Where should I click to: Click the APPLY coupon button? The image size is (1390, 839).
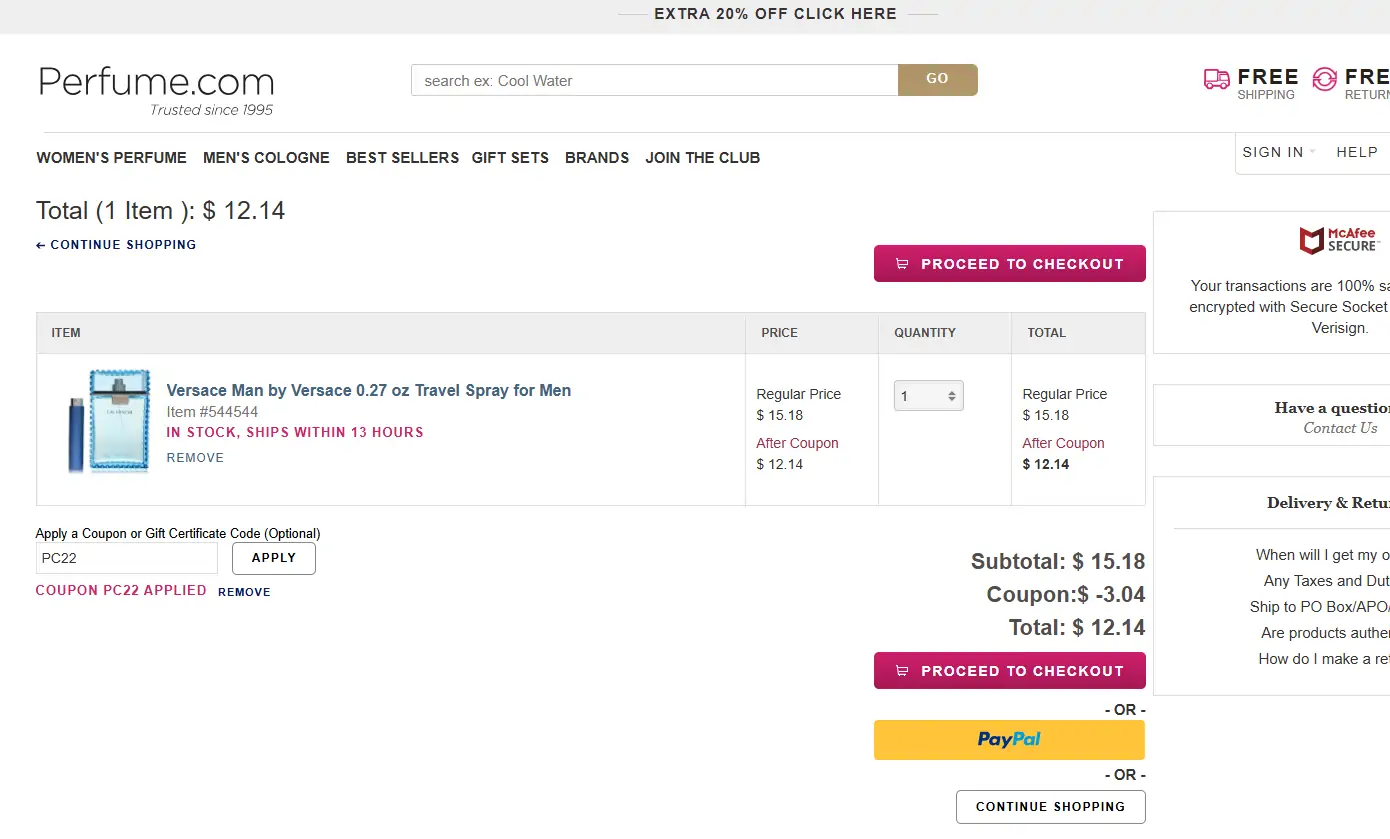[273, 558]
